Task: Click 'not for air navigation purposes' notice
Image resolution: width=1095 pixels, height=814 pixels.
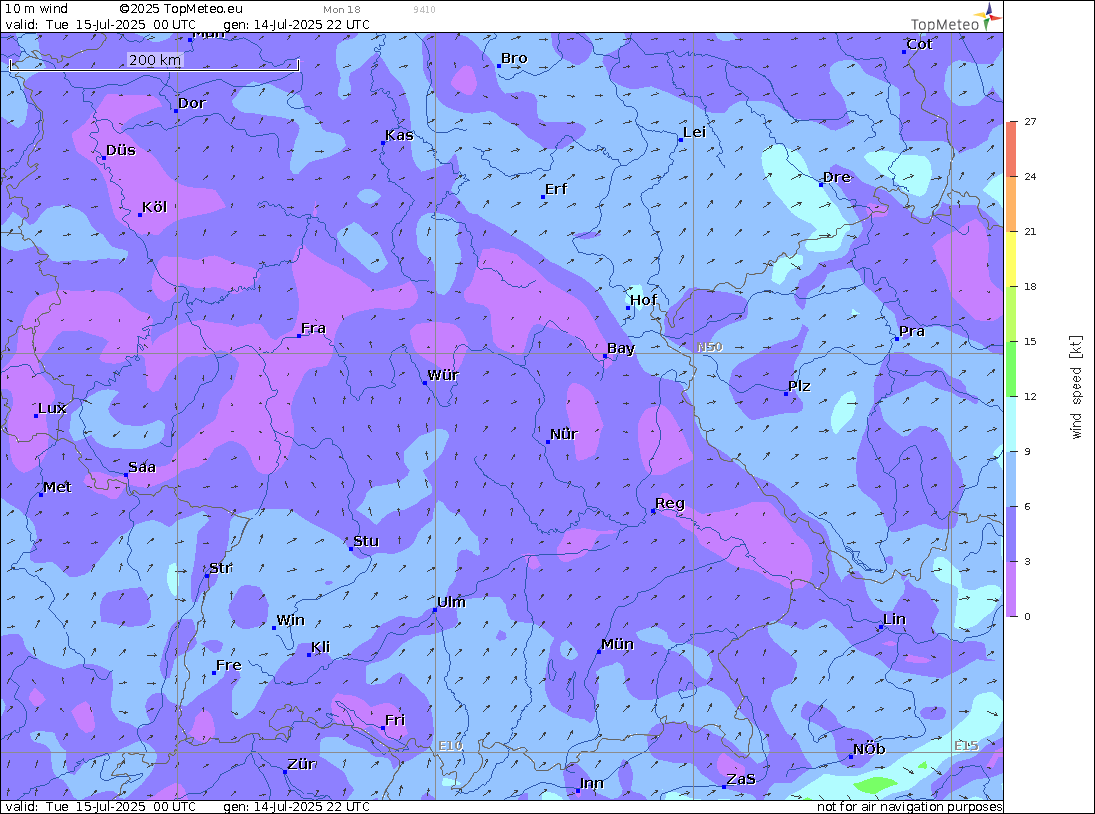Action: 910,806
